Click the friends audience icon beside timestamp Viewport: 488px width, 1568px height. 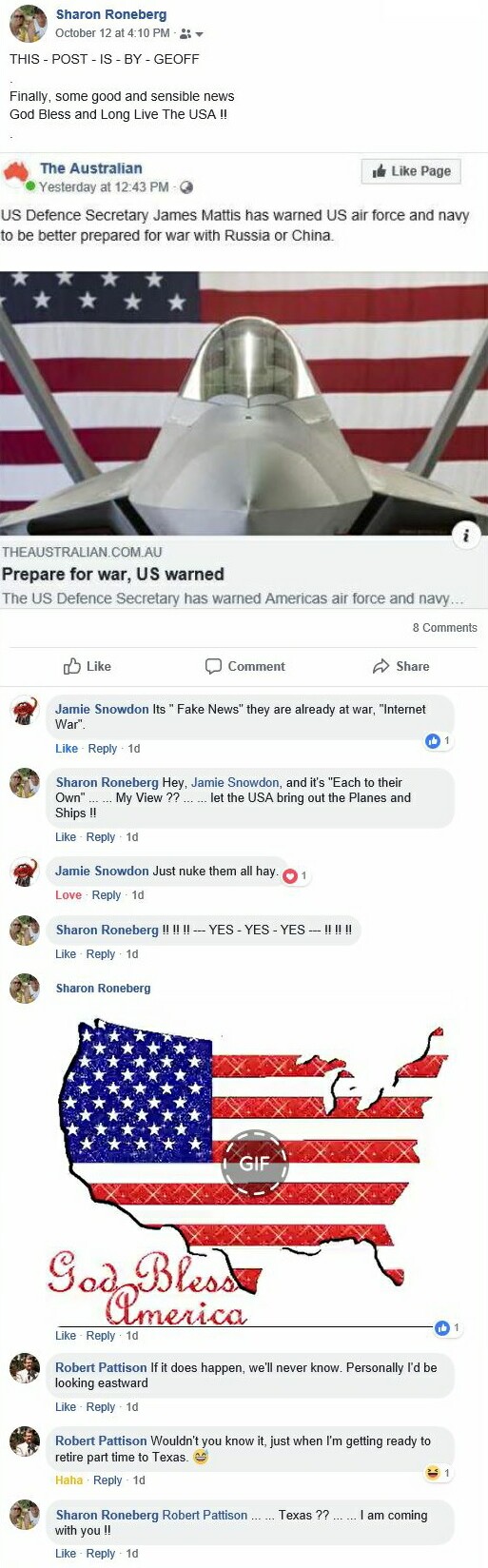click(x=185, y=33)
